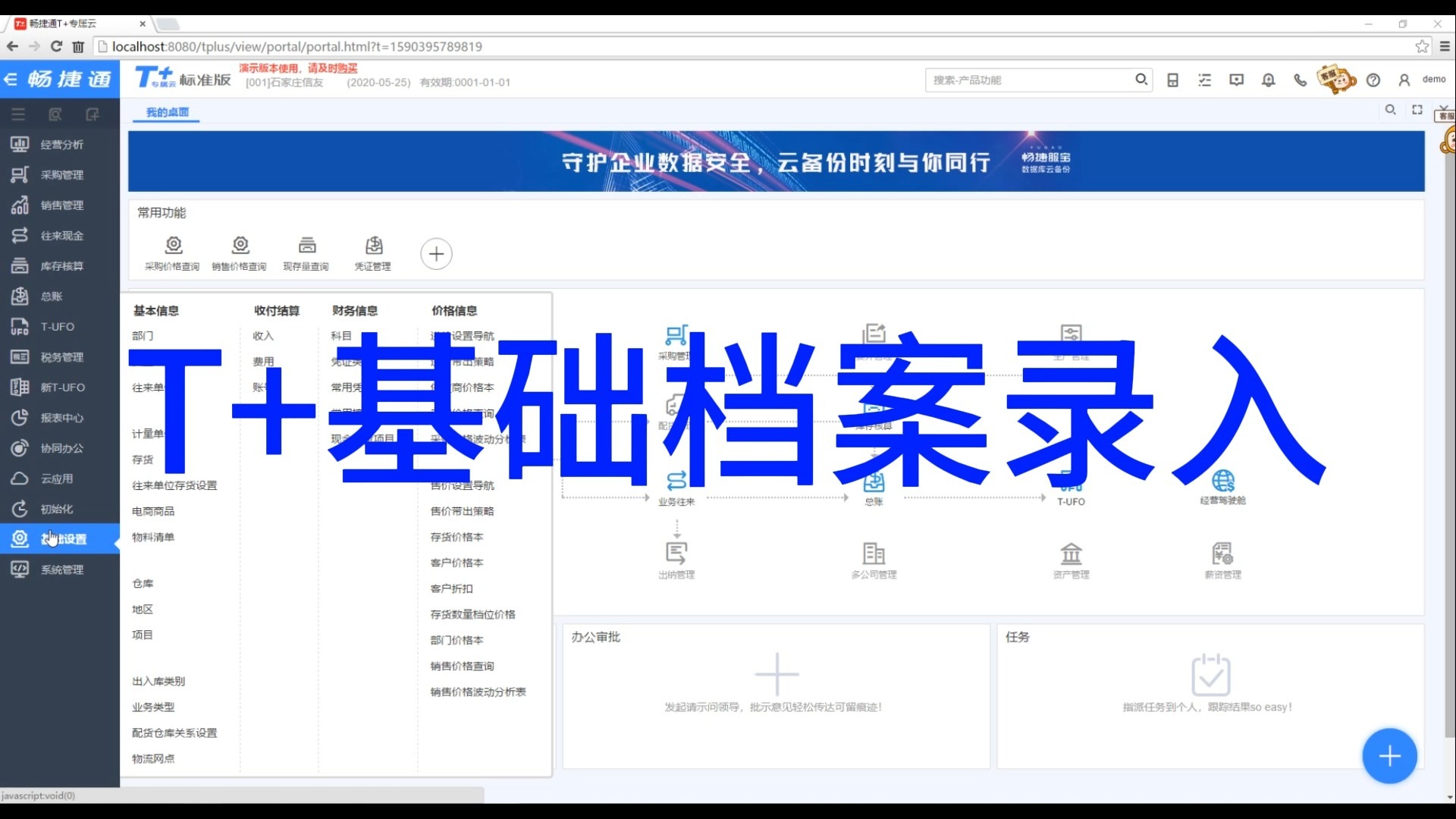
Task: Open 存货数量档位价格 entry
Action: coord(472,614)
